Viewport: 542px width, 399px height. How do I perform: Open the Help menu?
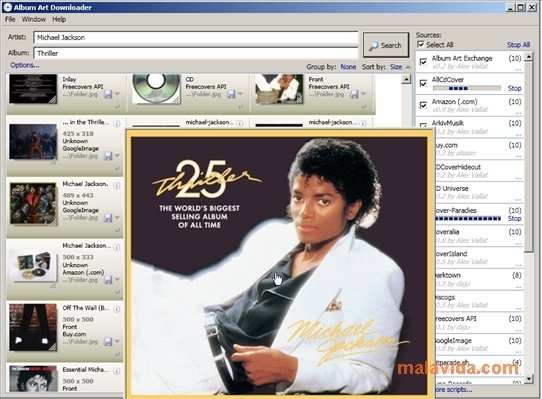click(x=59, y=19)
